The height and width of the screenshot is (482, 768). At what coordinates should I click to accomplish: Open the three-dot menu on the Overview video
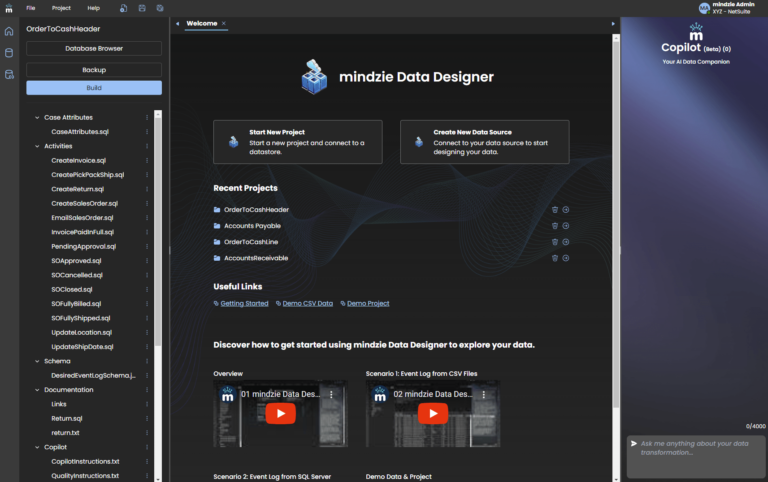pos(332,394)
